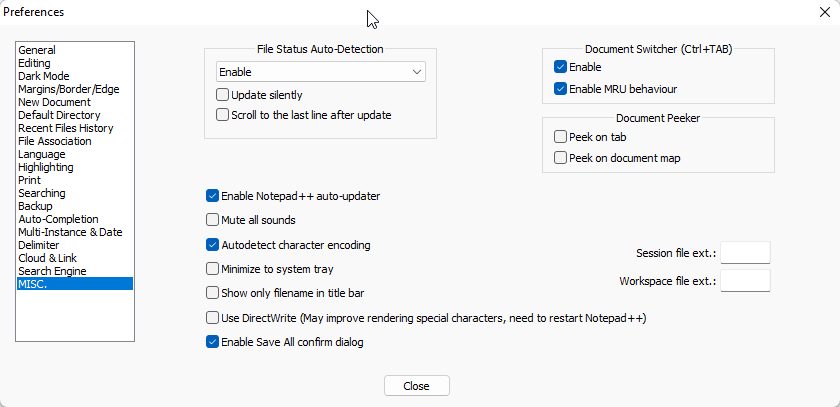
Task: Toggle the Update silently checkbox
Action: pos(223,95)
